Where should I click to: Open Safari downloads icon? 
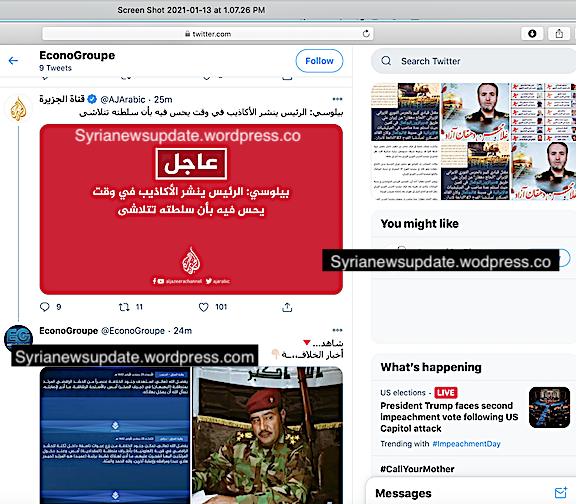(x=532, y=34)
